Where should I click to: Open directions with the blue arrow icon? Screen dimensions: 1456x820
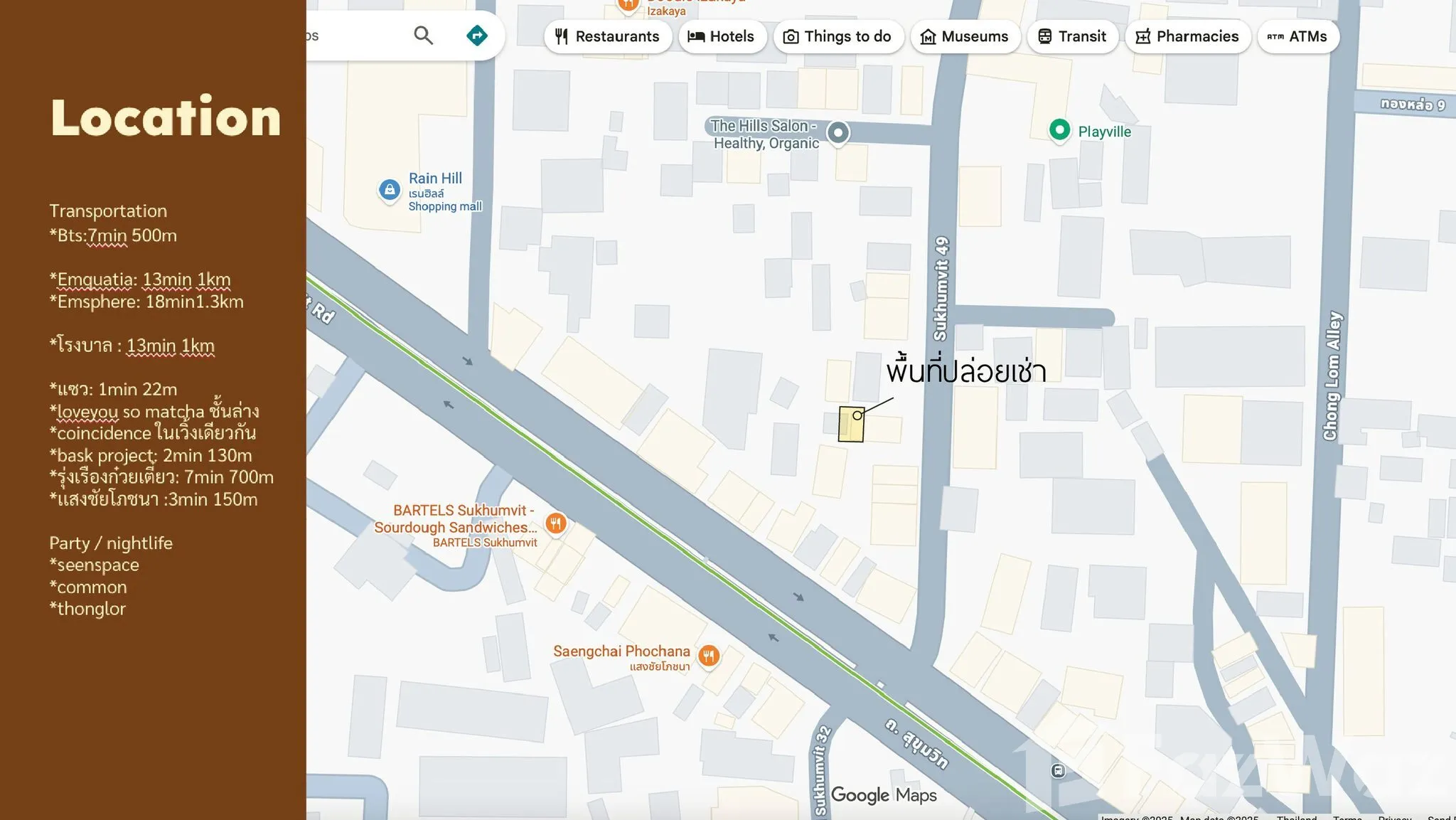pyautogui.click(x=477, y=36)
